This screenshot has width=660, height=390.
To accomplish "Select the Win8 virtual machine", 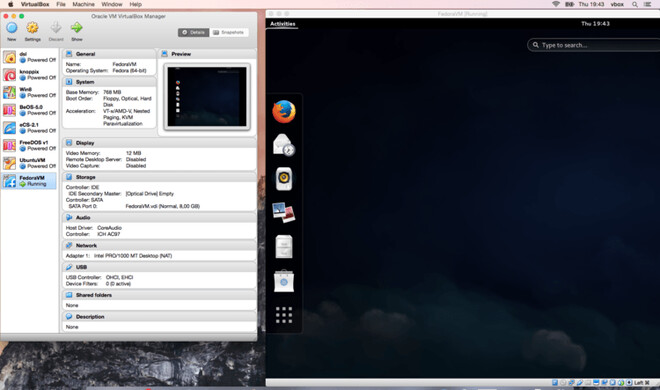I will click(29, 92).
